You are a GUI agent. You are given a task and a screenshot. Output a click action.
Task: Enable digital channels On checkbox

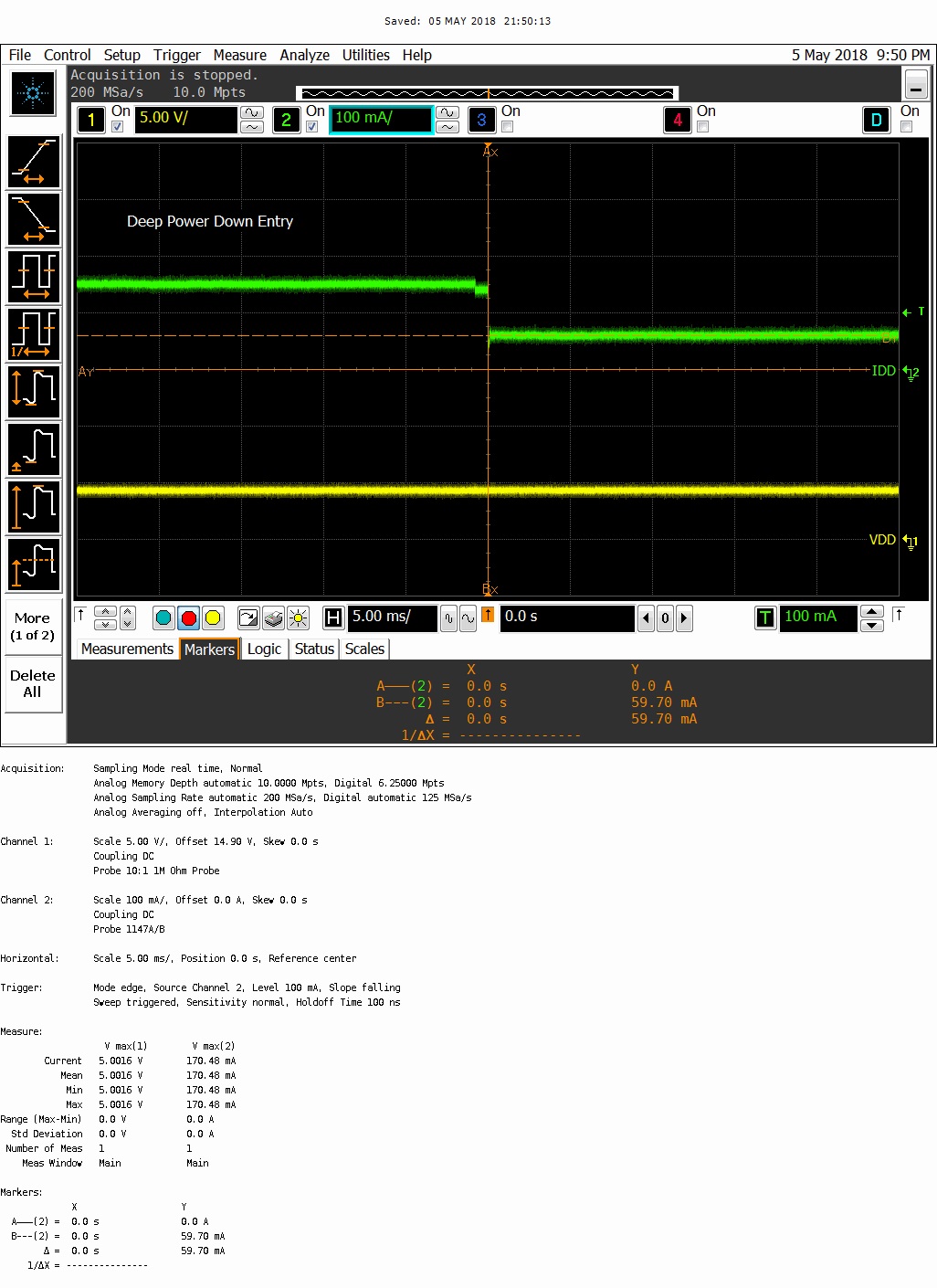pos(907,127)
